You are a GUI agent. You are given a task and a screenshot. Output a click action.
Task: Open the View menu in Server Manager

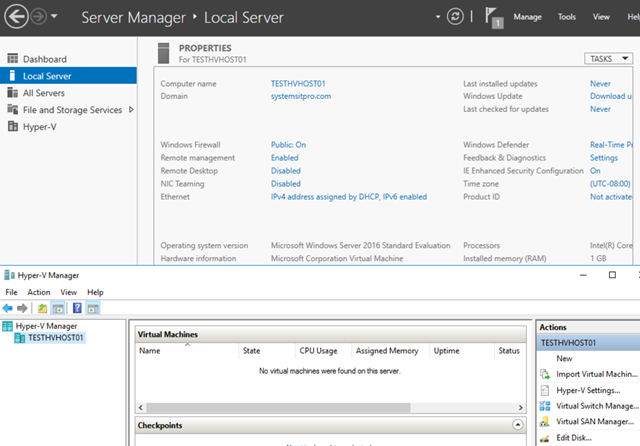click(x=601, y=17)
